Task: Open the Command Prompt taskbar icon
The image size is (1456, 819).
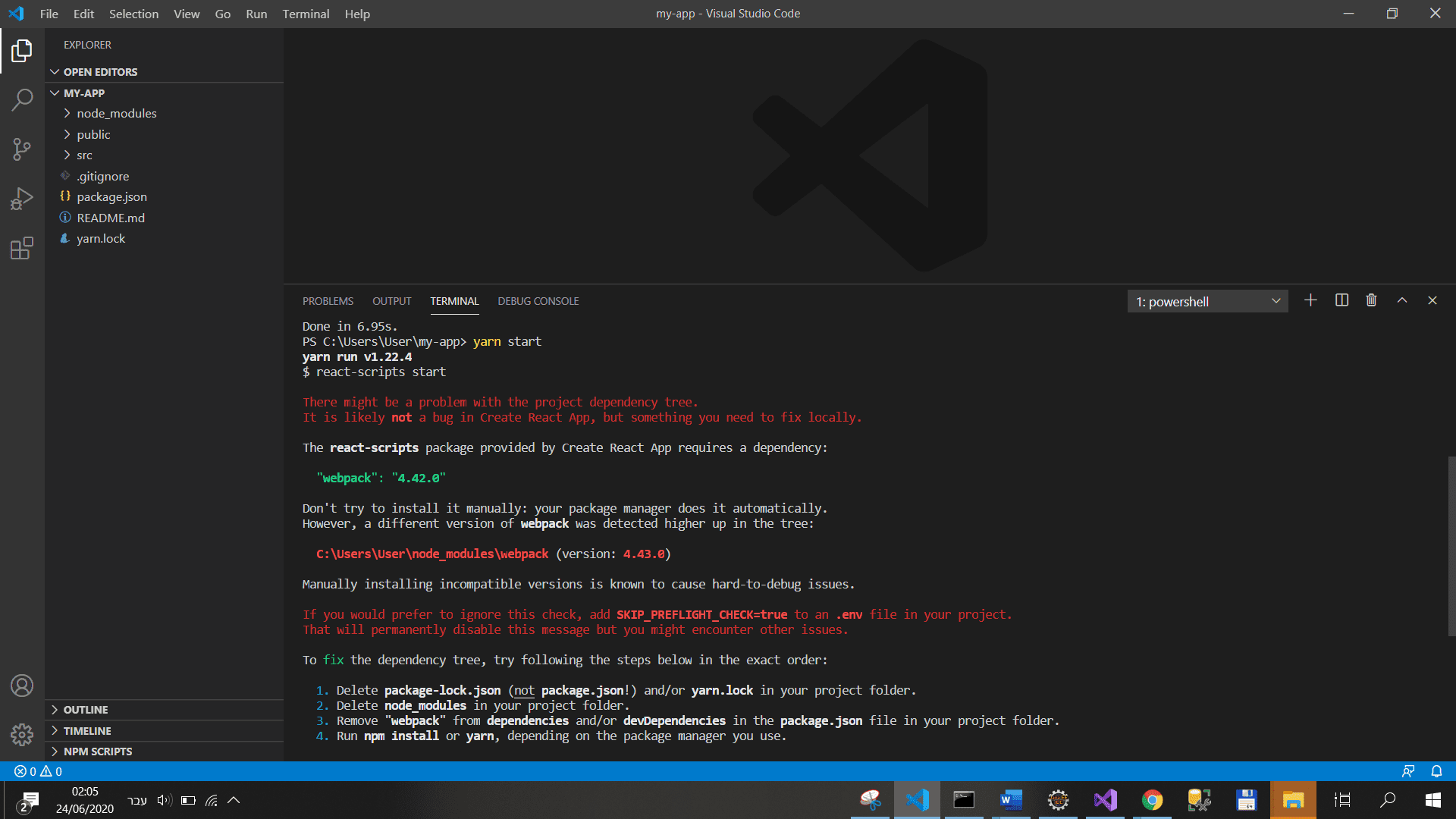Action: click(964, 800)
